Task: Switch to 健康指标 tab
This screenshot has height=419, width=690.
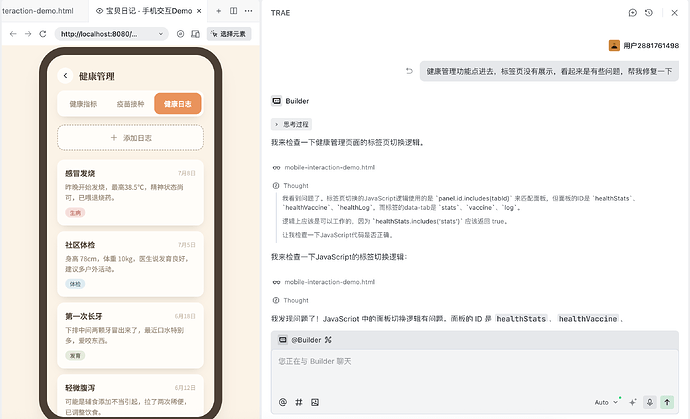Action: pos(83,104)
